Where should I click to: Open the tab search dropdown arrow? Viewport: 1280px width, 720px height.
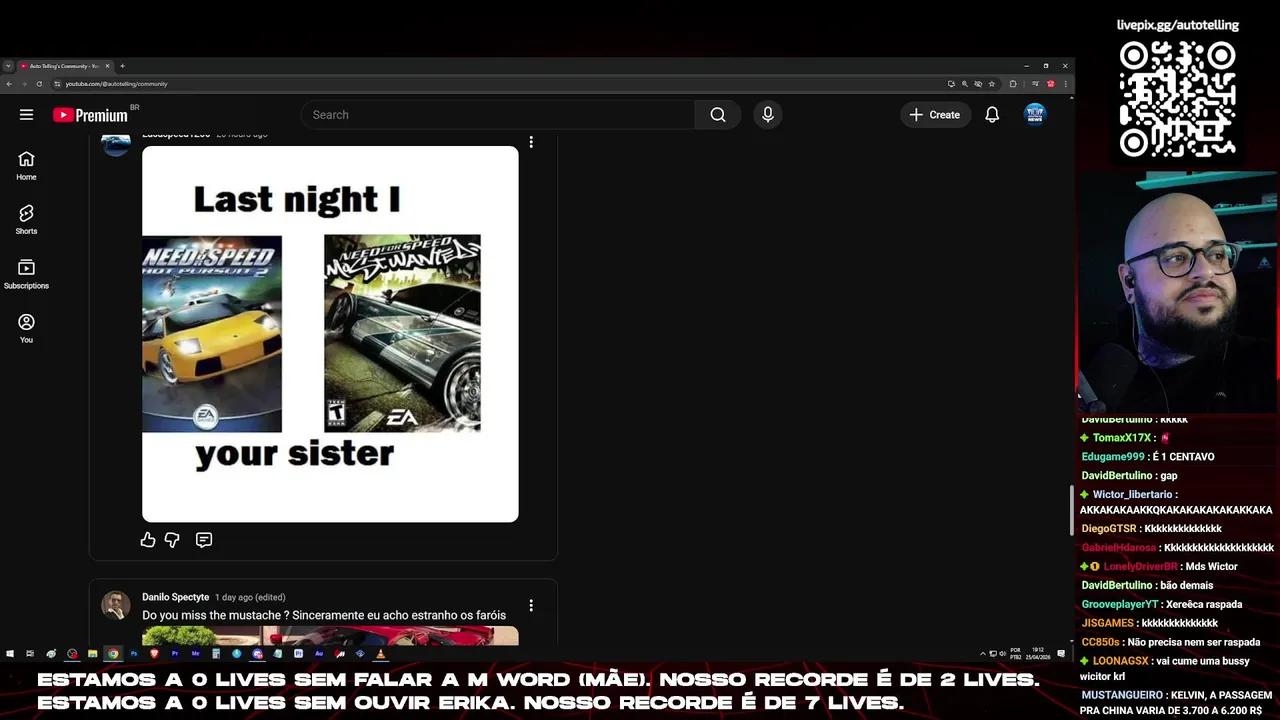click(8, 66)
